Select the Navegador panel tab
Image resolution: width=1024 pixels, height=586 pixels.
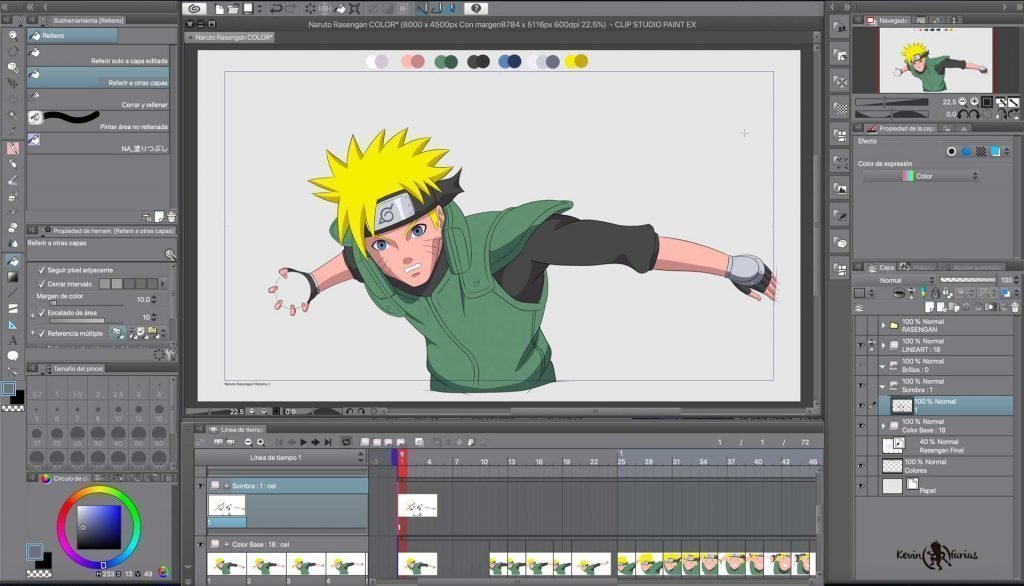pos(888,20)
